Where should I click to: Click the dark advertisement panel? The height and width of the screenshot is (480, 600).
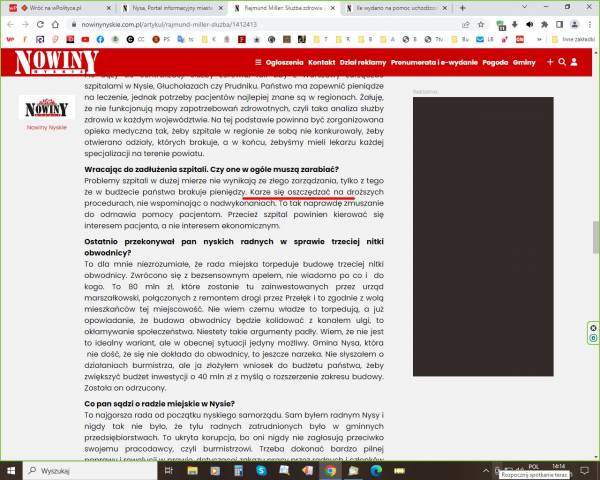click(x=483, y=237)
